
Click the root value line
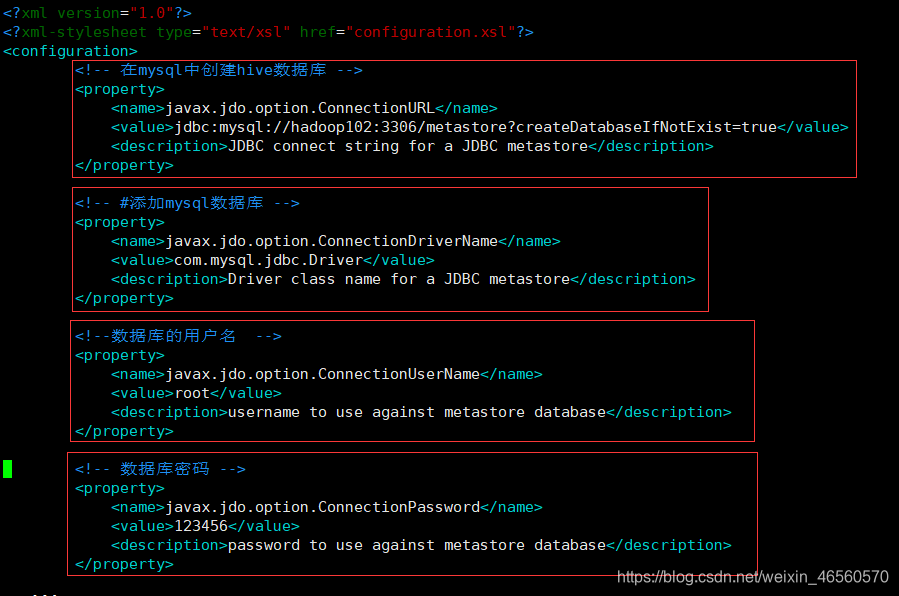[197, 393]
